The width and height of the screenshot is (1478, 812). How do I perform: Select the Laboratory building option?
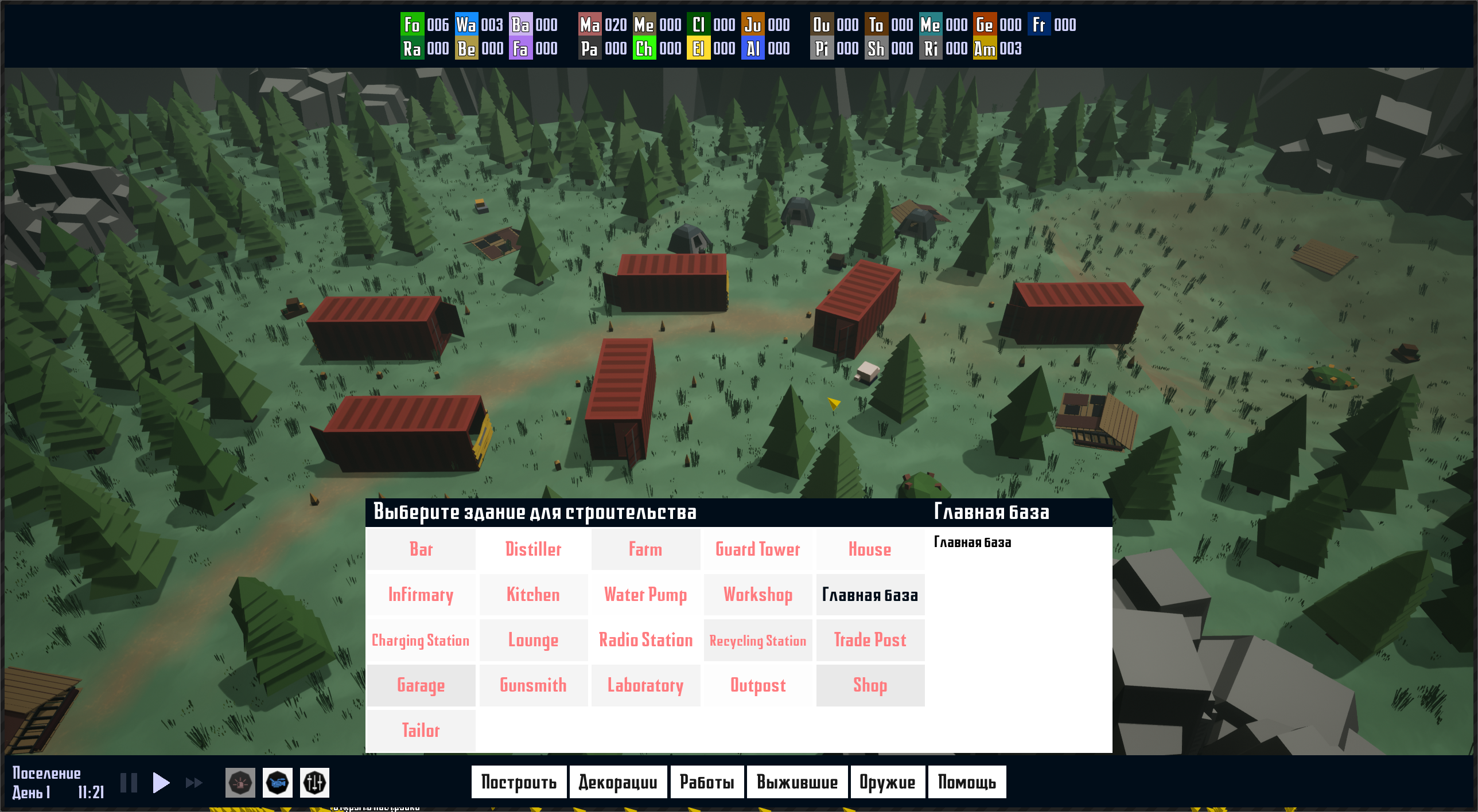pyautogui.click(x=645, y=685)
